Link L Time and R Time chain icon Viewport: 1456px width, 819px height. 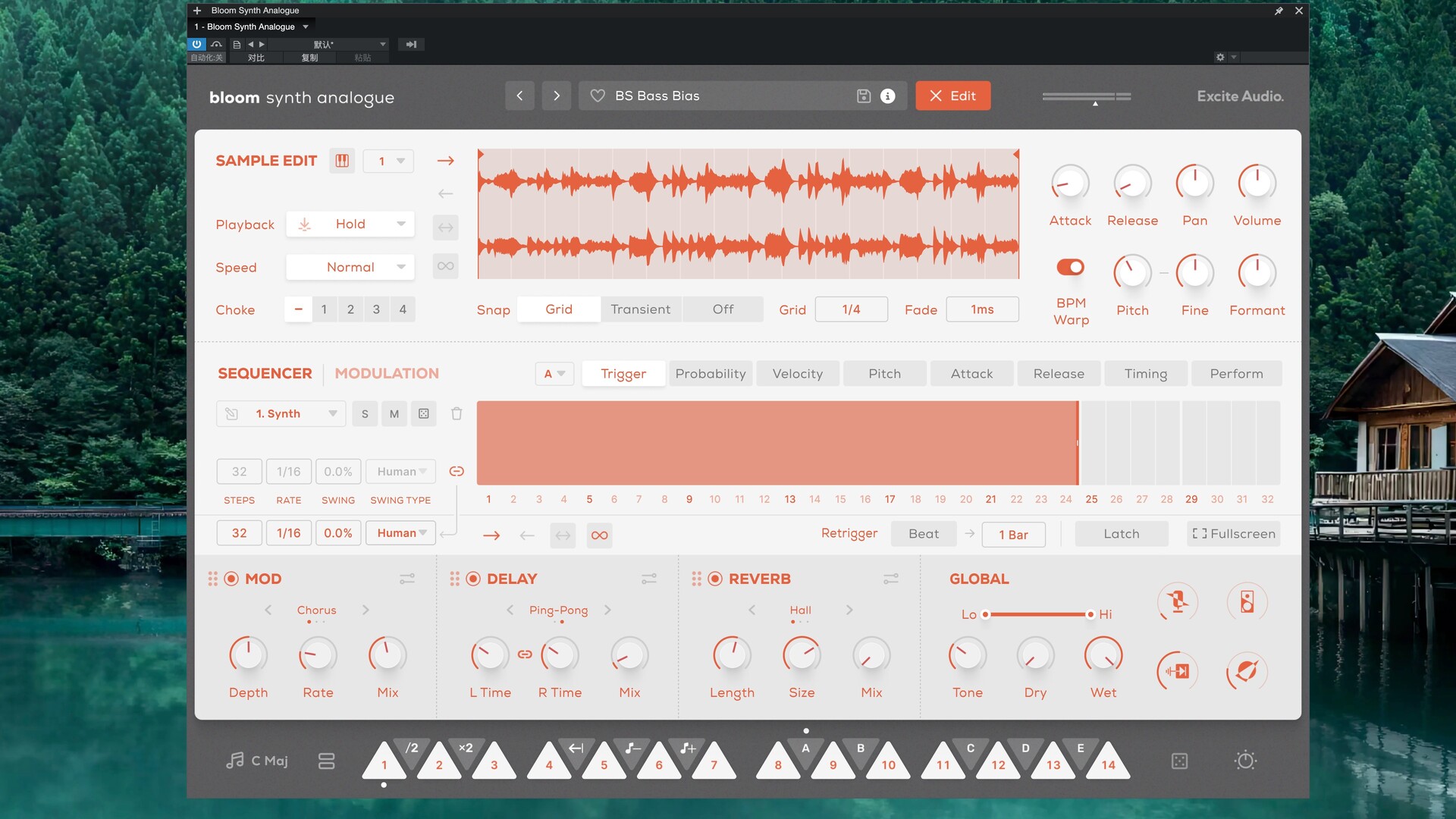click(x=525, y=654)
